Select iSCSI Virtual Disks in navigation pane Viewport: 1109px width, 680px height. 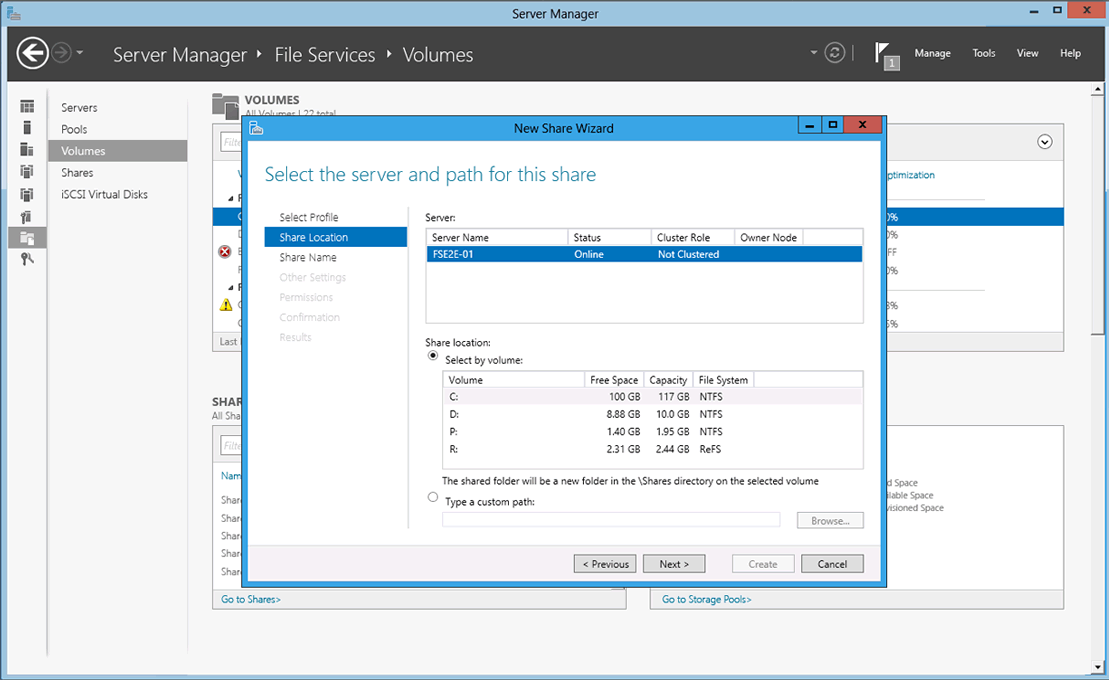105,195
